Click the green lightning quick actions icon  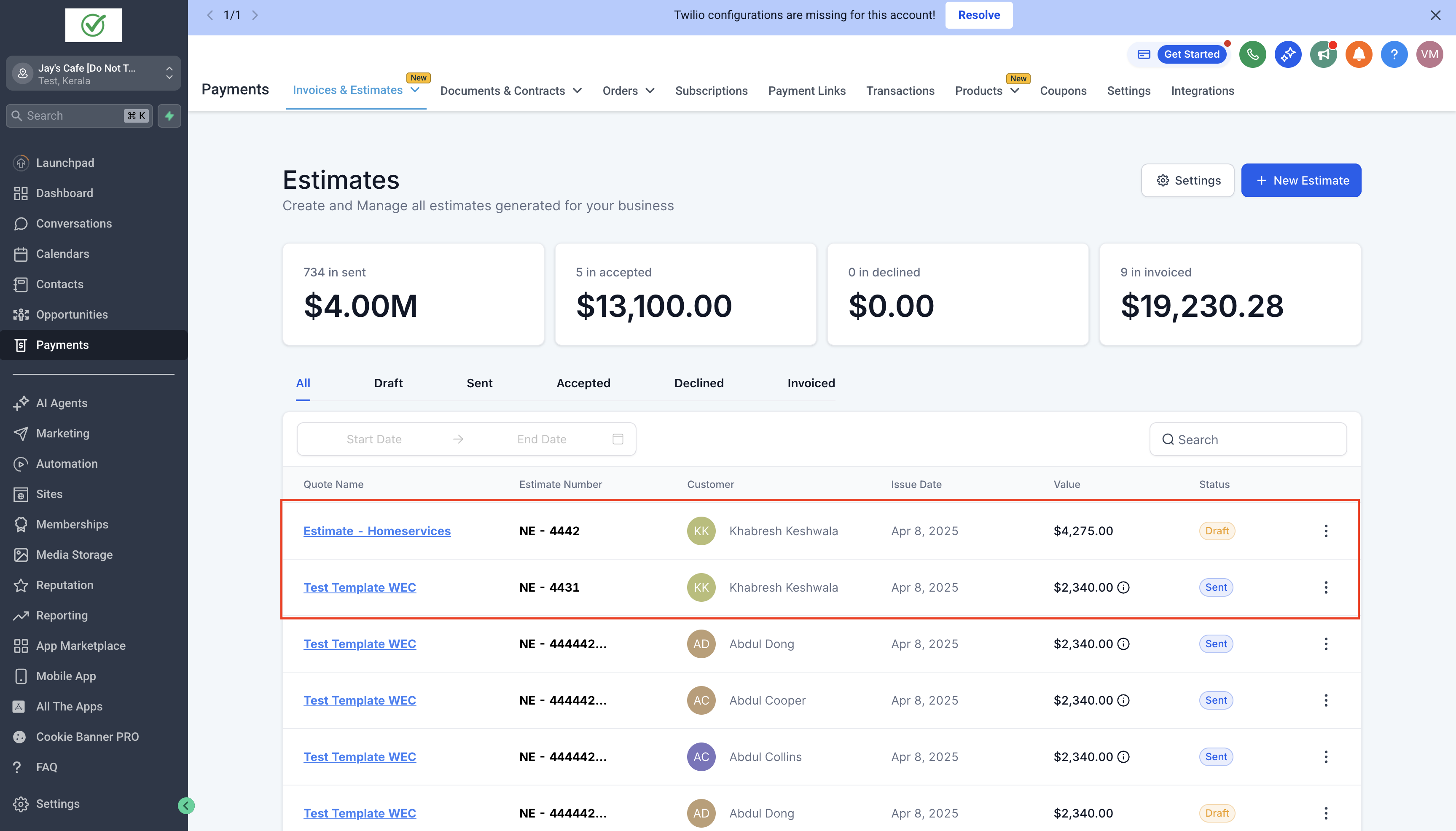(169, 116)
